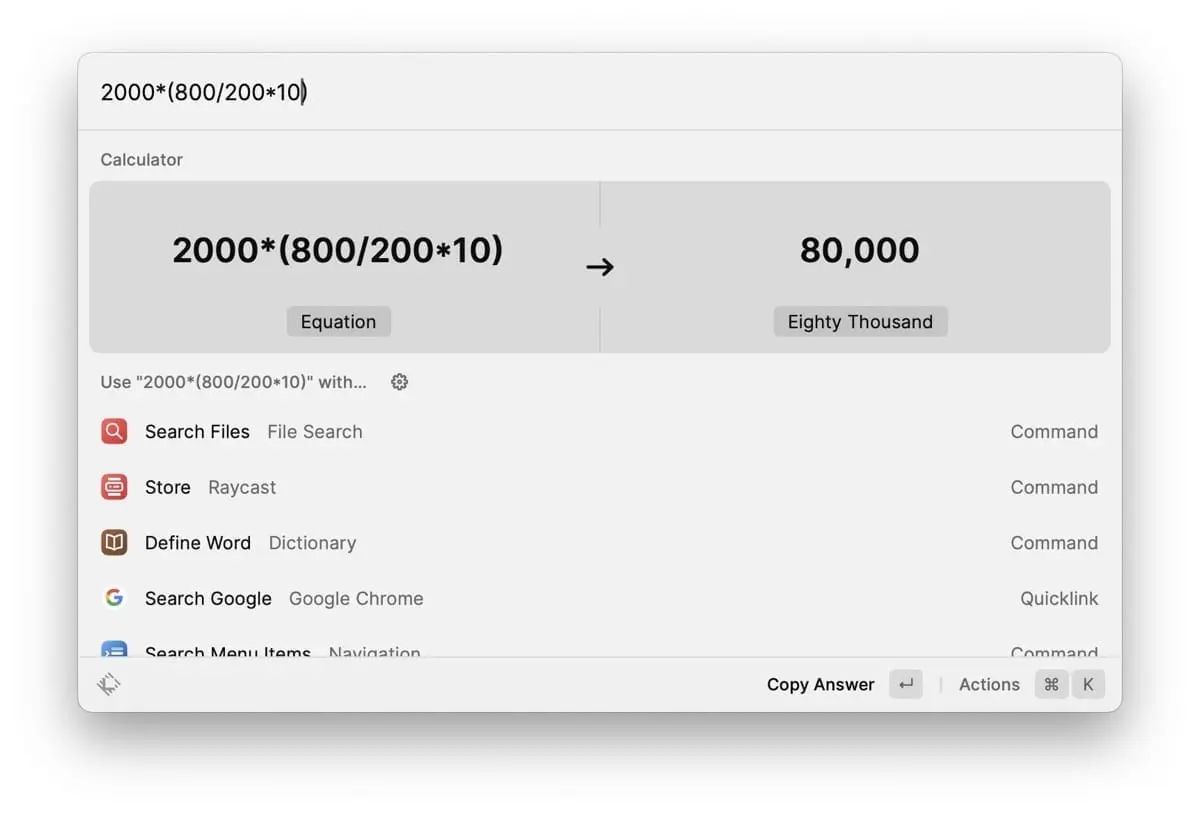This screenshot has width=1200, height=815.
Task: Click the Raycast logo in bottom bar
Action: [x=109, y=685]
